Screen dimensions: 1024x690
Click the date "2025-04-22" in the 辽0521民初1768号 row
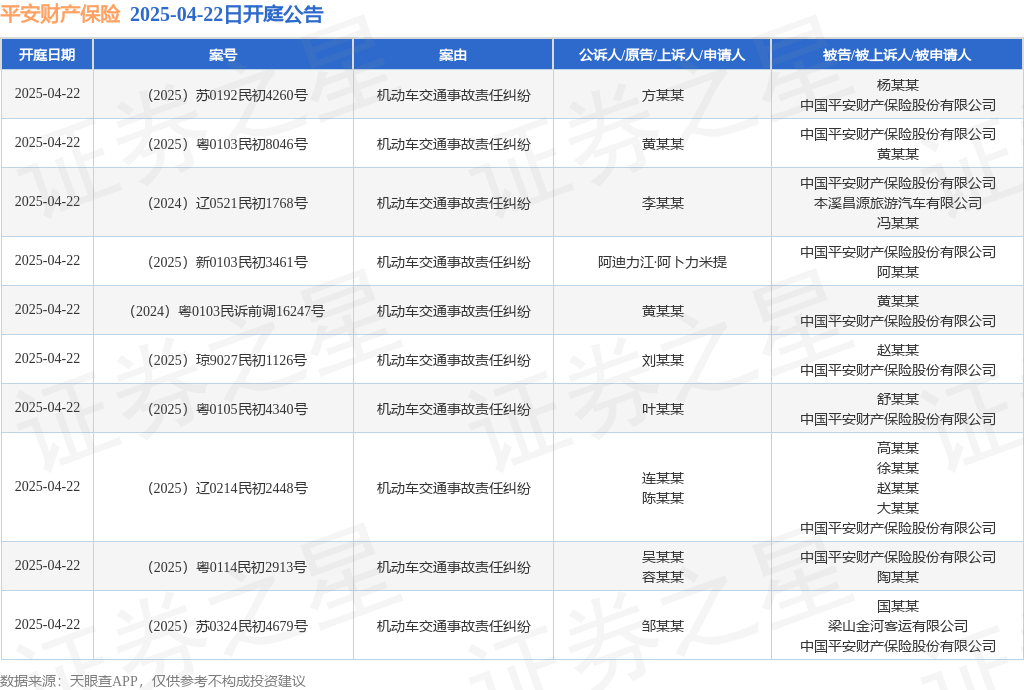(47, 201)
